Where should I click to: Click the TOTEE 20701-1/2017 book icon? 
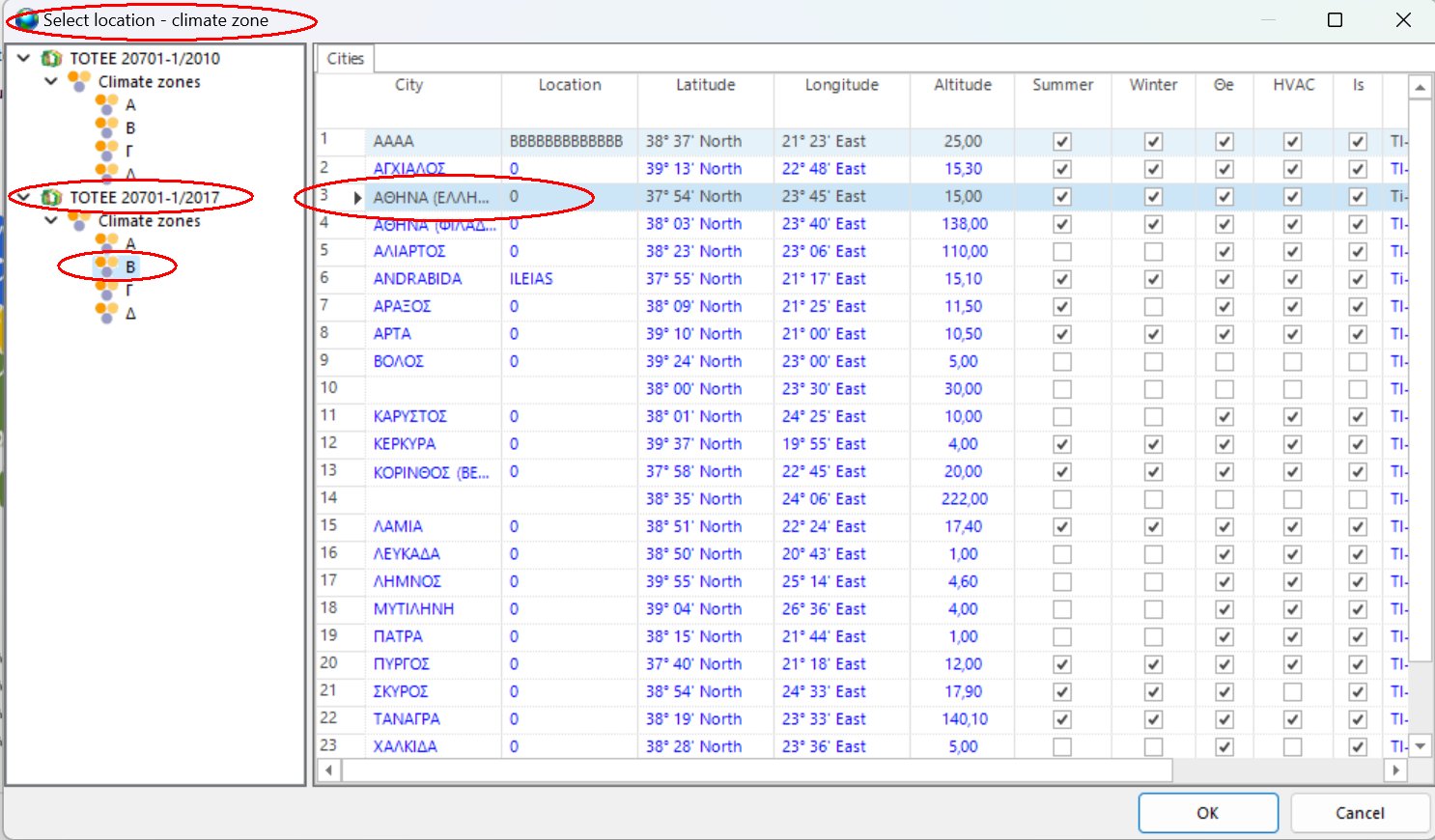[x=51, y=198]
